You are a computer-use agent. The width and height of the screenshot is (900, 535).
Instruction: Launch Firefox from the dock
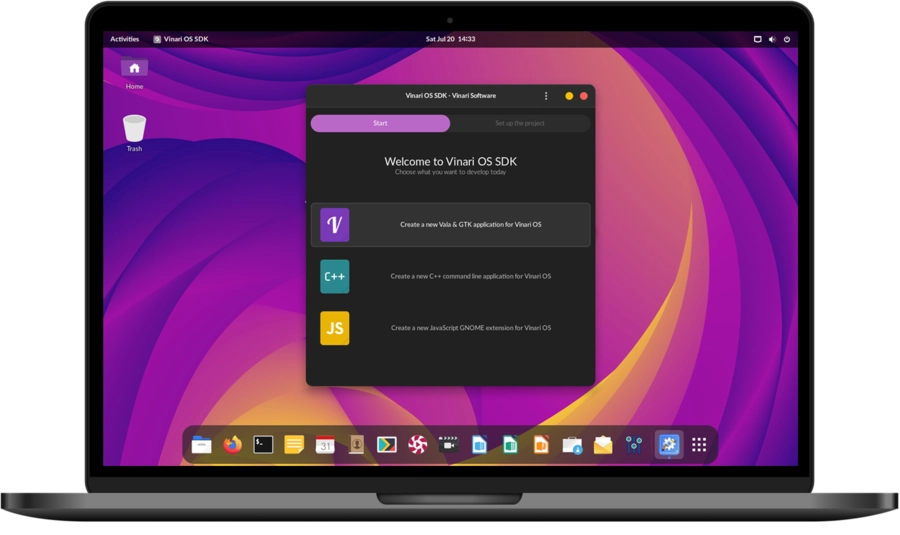click(232, 444)
